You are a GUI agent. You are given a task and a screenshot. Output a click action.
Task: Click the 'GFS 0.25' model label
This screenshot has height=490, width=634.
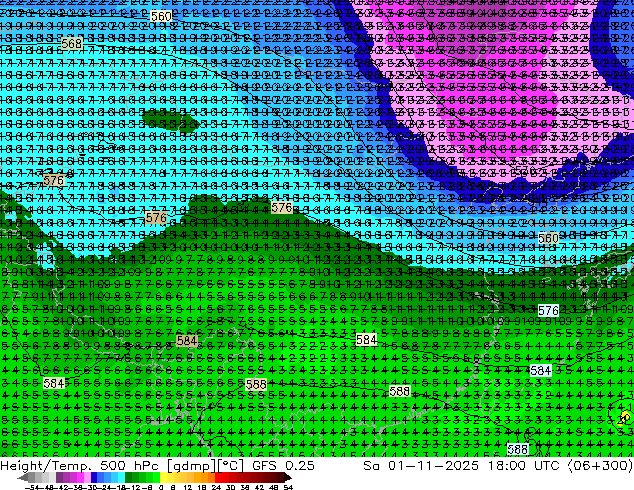pyautogui.click(x=283, y=465)
